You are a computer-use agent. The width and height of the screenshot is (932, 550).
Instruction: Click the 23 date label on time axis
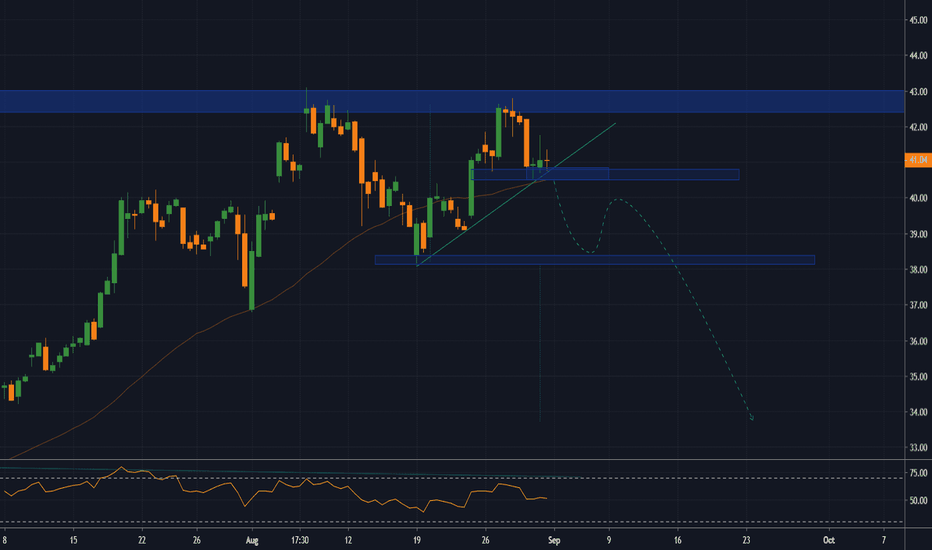pyautogui.click(x=747, y=540)
